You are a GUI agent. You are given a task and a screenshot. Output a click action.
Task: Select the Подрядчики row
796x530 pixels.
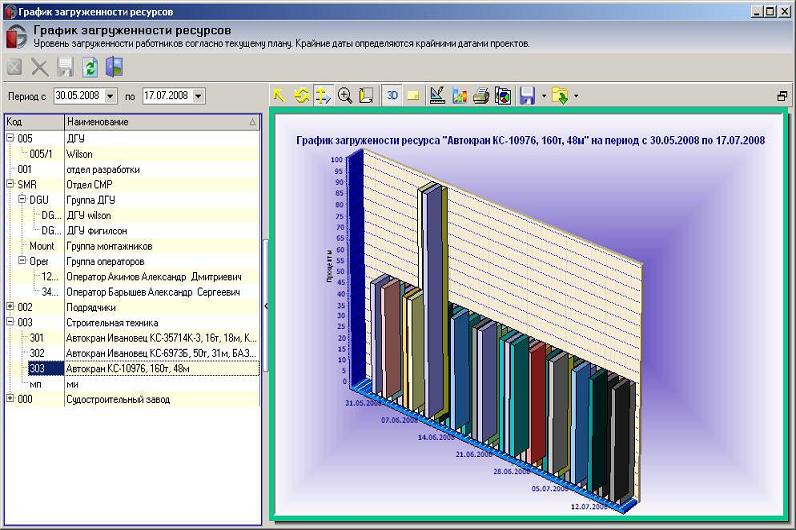coord(132,307)
